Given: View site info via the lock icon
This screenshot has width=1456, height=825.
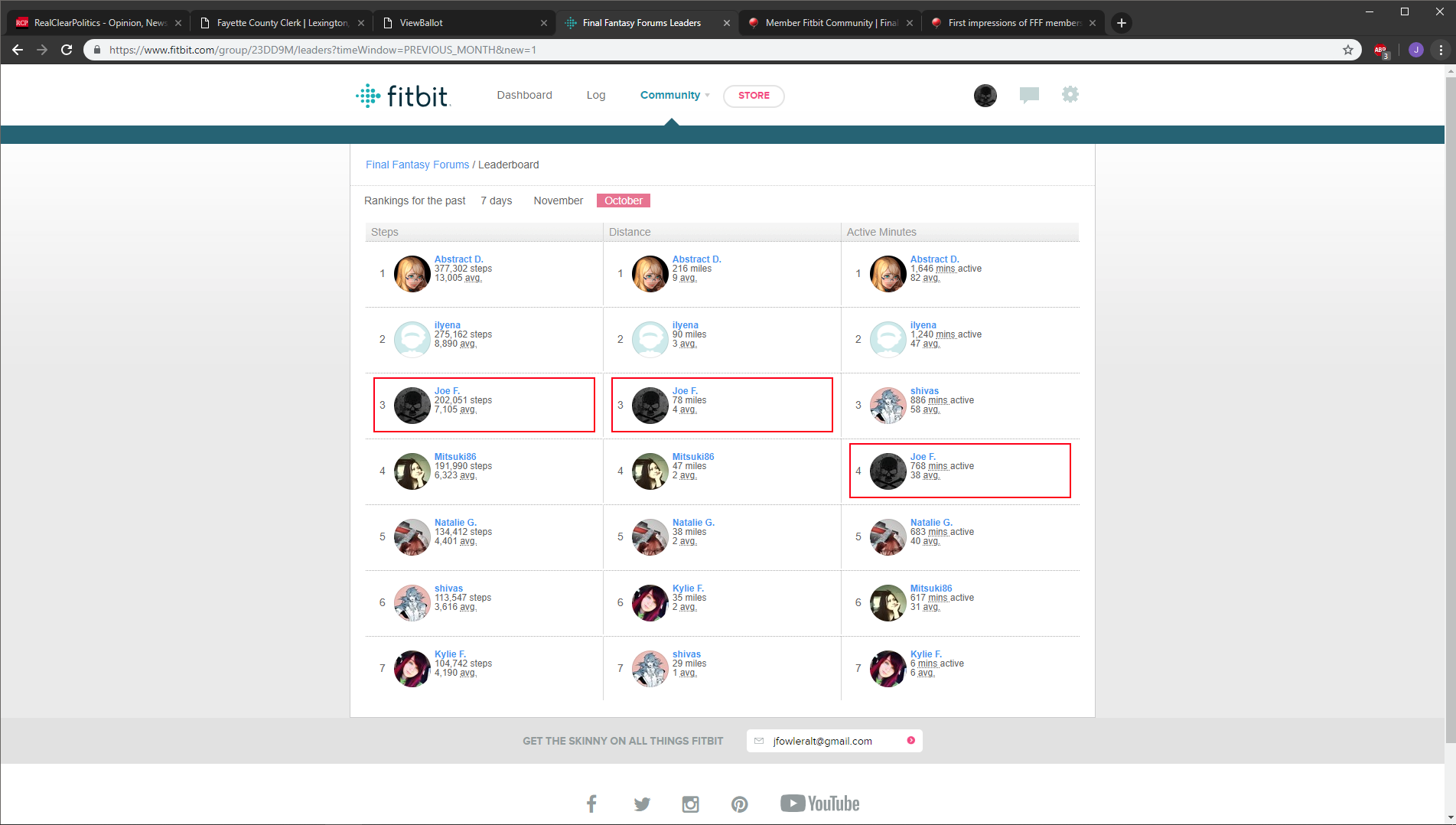Looking at the screenshot, I should [96, 50].
